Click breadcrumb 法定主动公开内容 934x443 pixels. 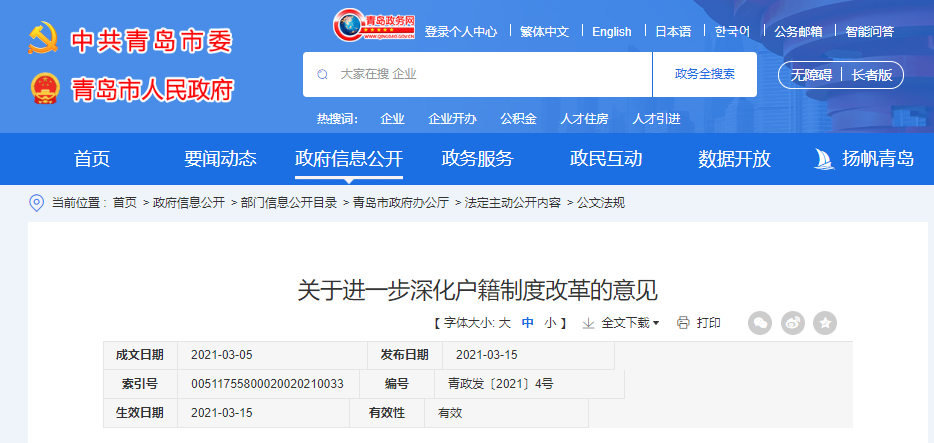[x=513, y=203]
